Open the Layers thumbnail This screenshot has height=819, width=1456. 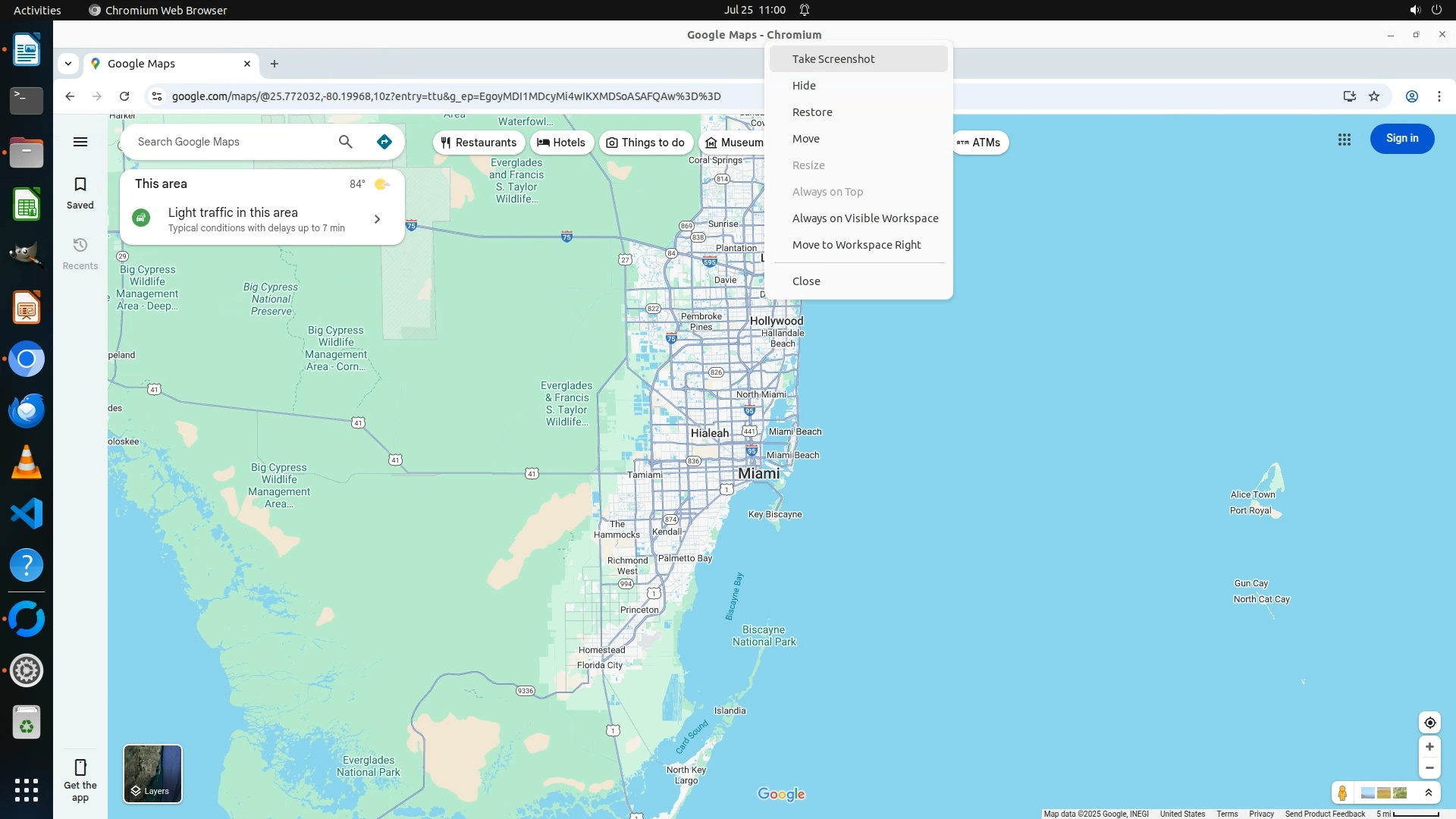[152, 773]
